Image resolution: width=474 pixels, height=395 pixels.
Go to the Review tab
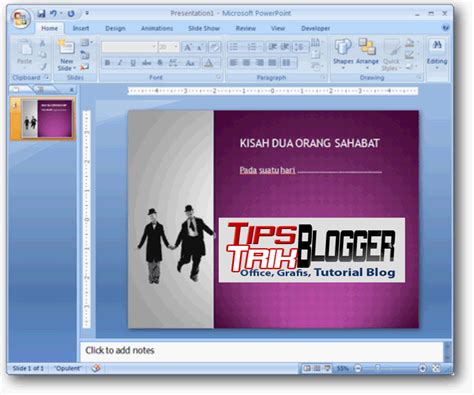[246, 28]
